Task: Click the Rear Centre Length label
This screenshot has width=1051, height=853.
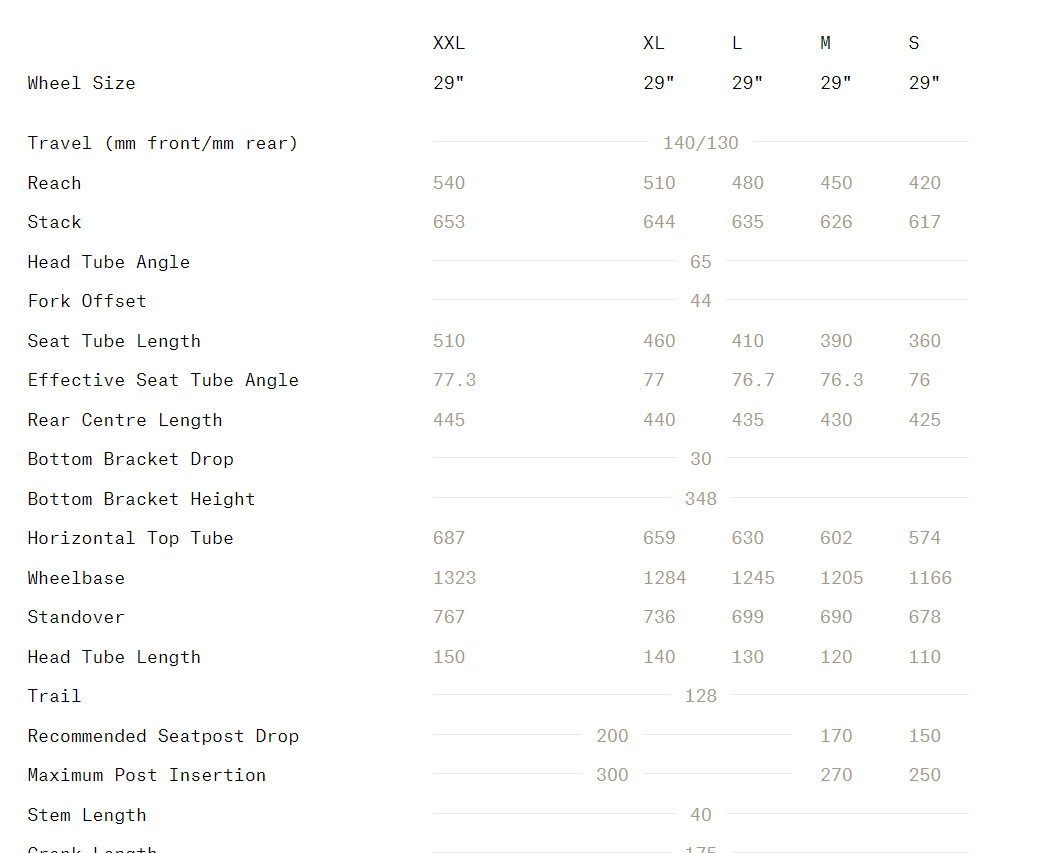Action: pyautogui.click(x=125, y=420)
